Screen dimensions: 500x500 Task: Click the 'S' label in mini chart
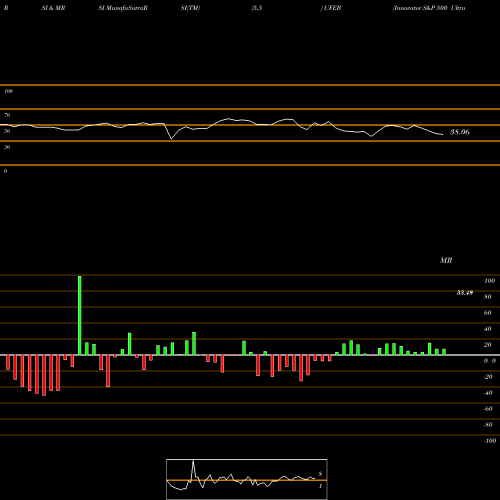[320, 474]
